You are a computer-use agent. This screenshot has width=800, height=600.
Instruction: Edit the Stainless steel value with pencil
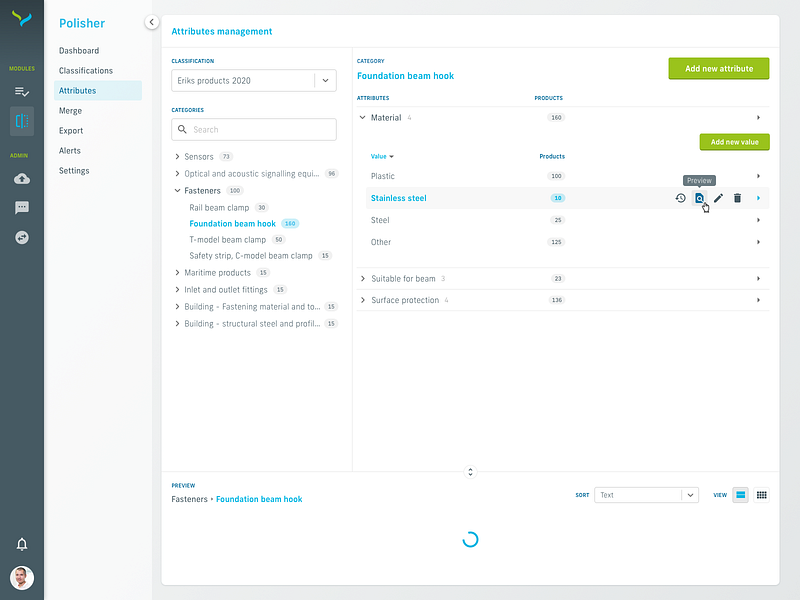pyautogui.click(x=718, y=198)
